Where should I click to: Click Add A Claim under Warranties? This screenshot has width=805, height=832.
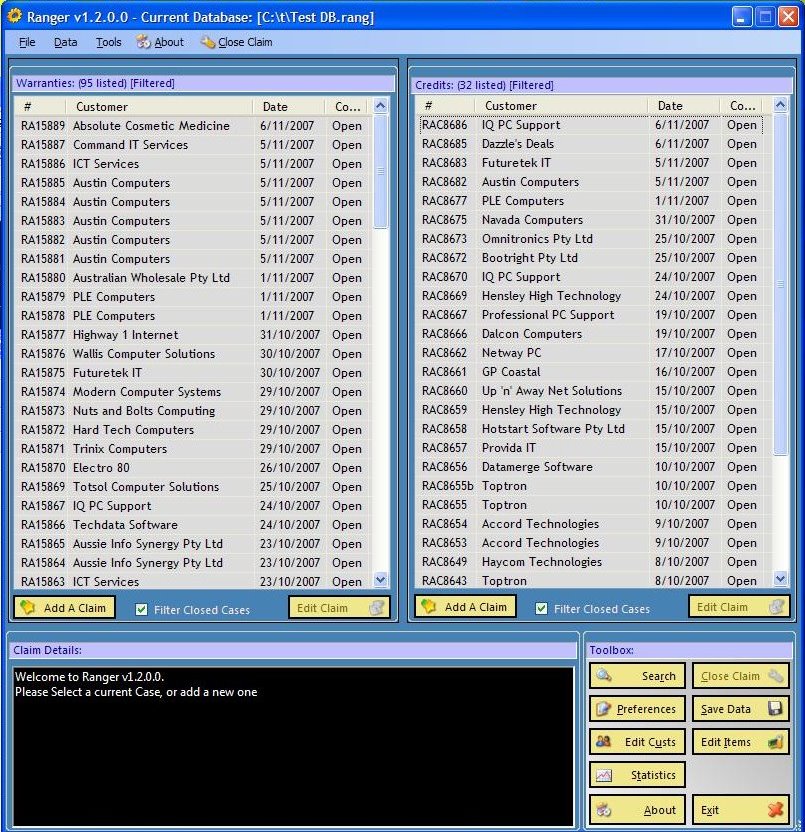point(64,607)
